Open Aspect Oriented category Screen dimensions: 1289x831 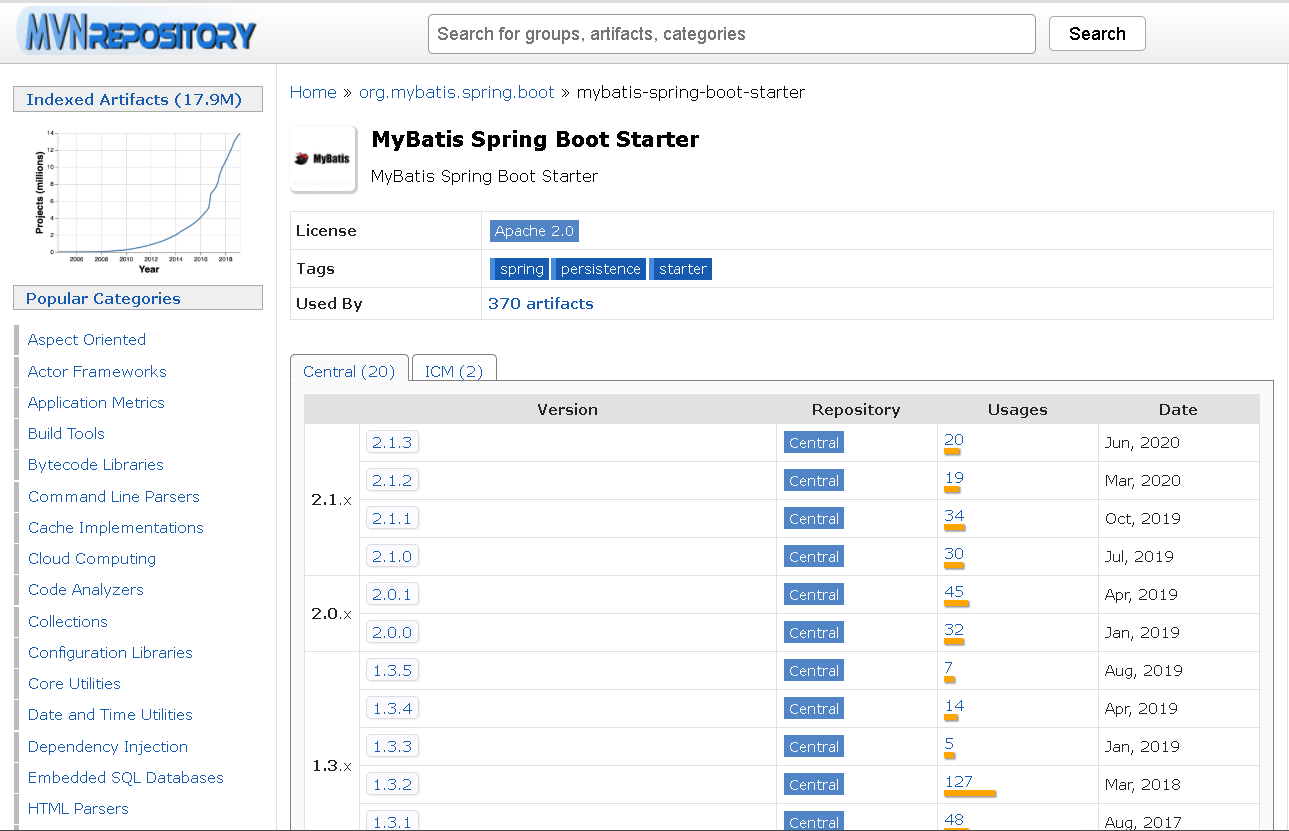[x=87, y=340]
